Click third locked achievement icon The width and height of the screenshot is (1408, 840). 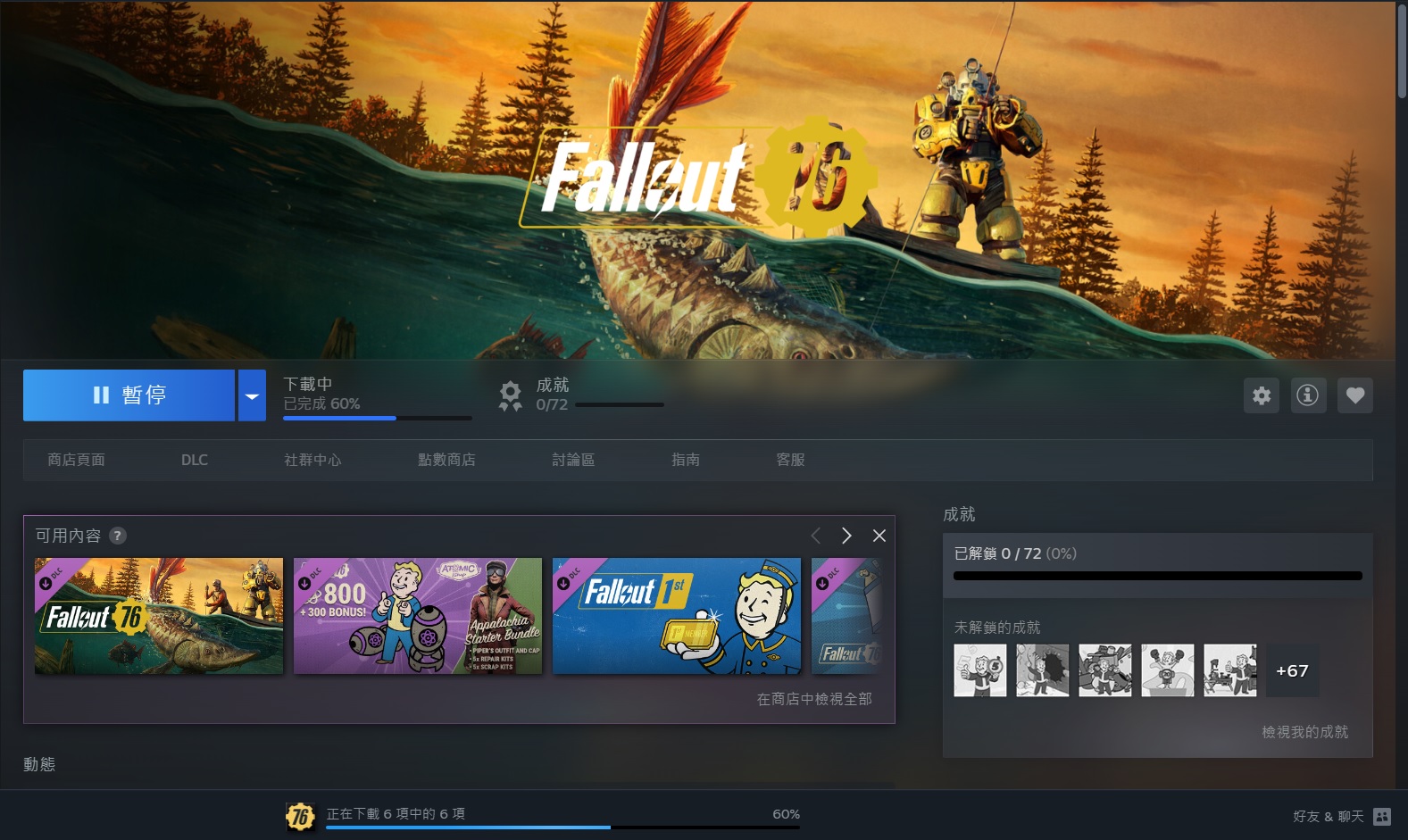pyautogui.click(x=1105, y=670)
